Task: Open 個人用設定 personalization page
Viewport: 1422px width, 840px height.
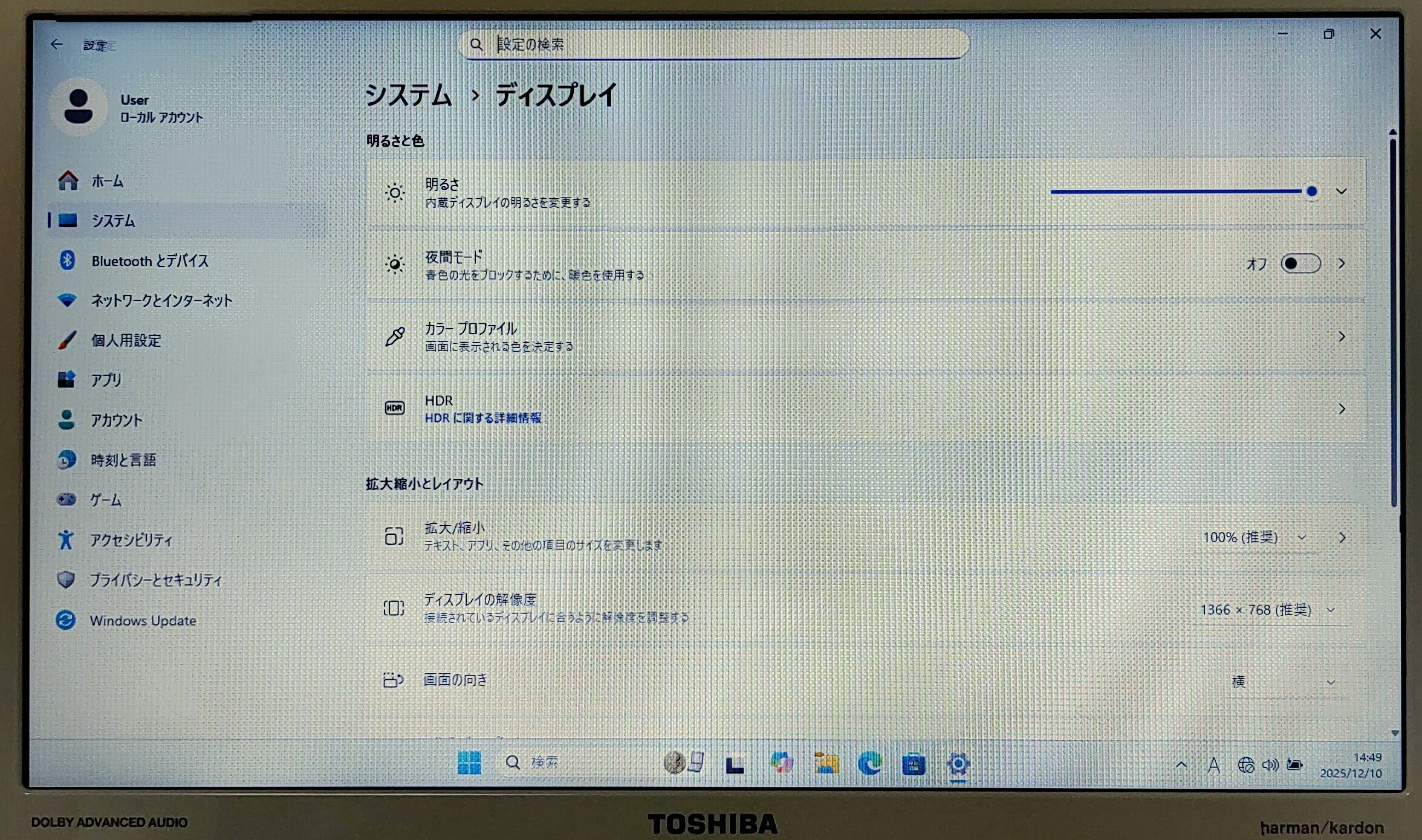Action: pyautogui.click(x=126, y=340)
